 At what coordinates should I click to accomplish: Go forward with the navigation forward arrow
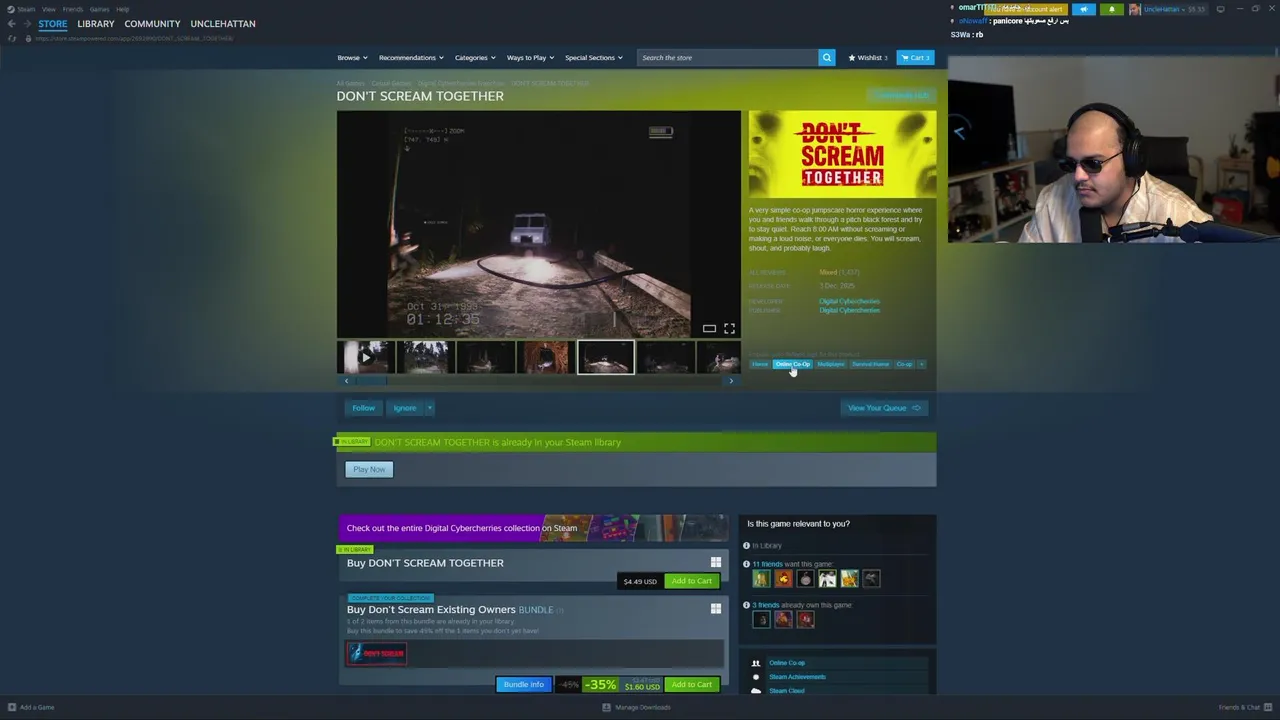pos(27,24)
